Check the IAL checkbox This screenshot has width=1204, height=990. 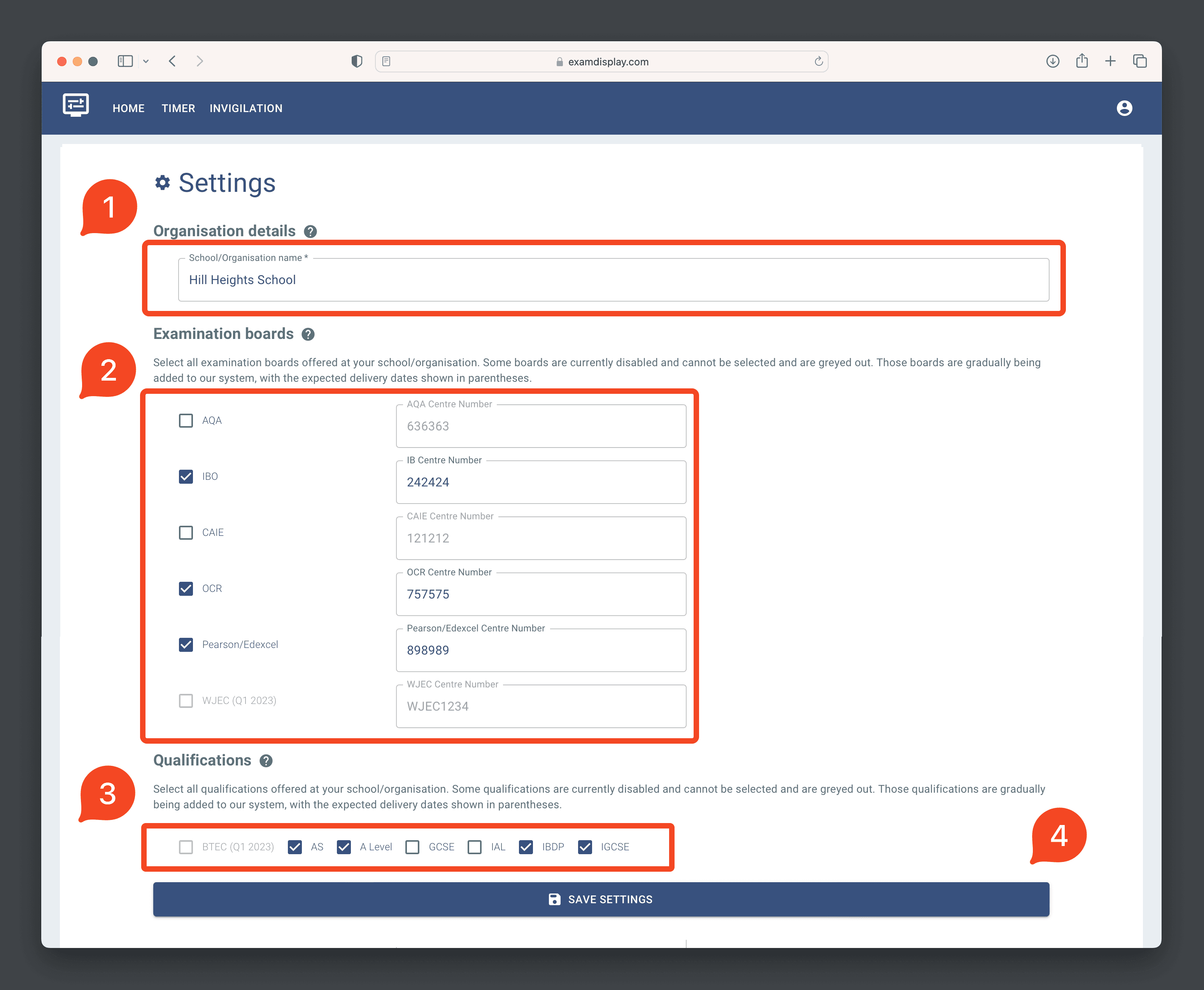coord(474,847)
